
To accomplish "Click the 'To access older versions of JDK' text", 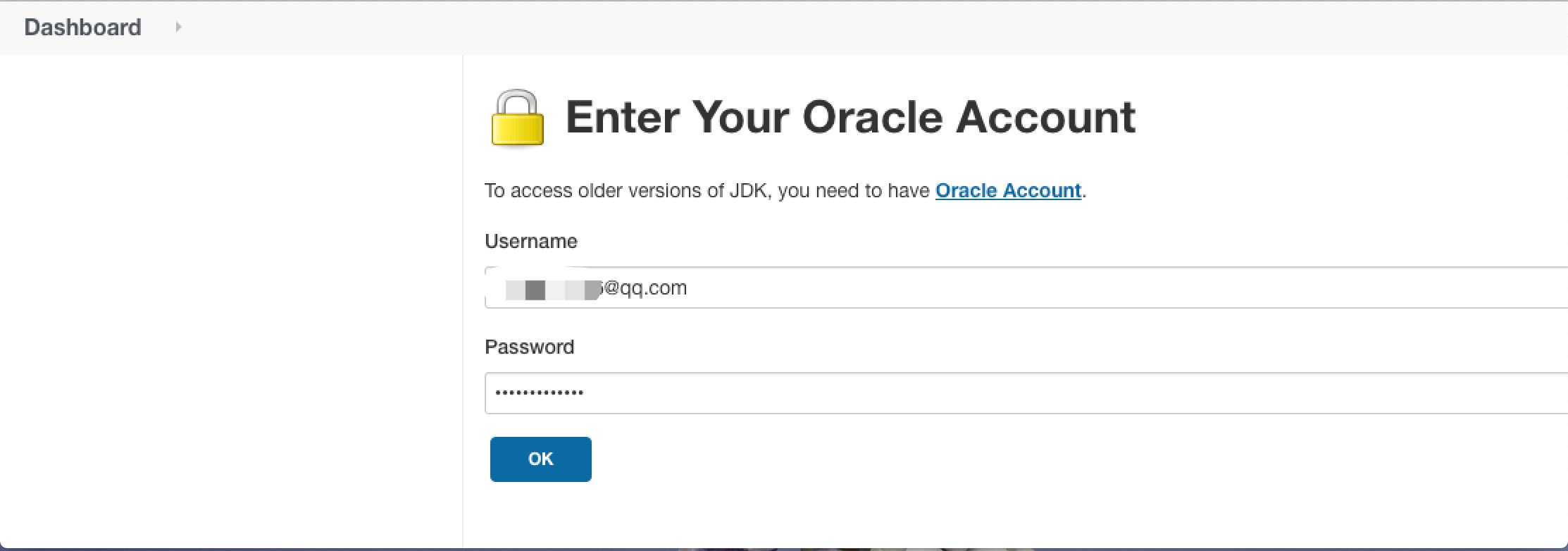I will (x=626, y=191).
